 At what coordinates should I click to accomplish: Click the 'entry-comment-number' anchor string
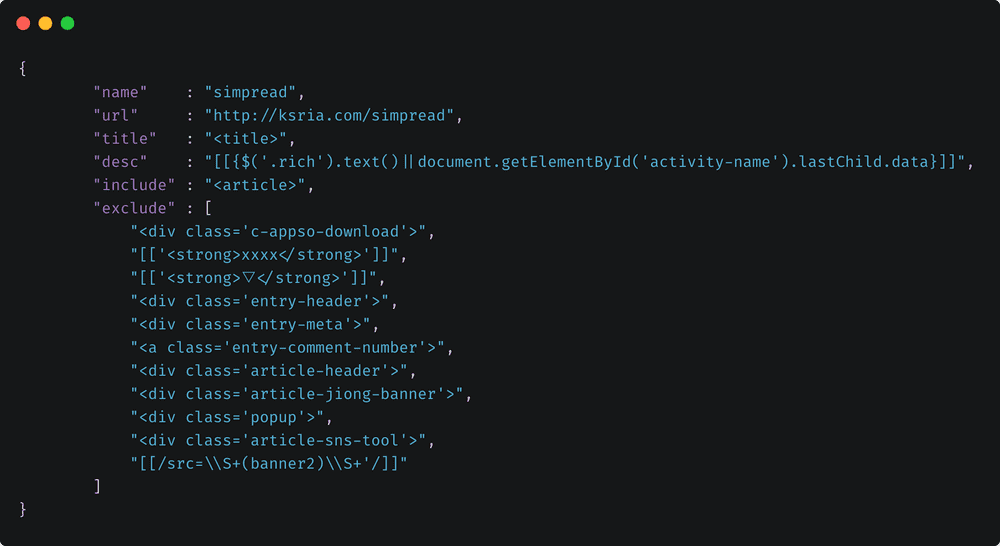click(x=292, y=348)
